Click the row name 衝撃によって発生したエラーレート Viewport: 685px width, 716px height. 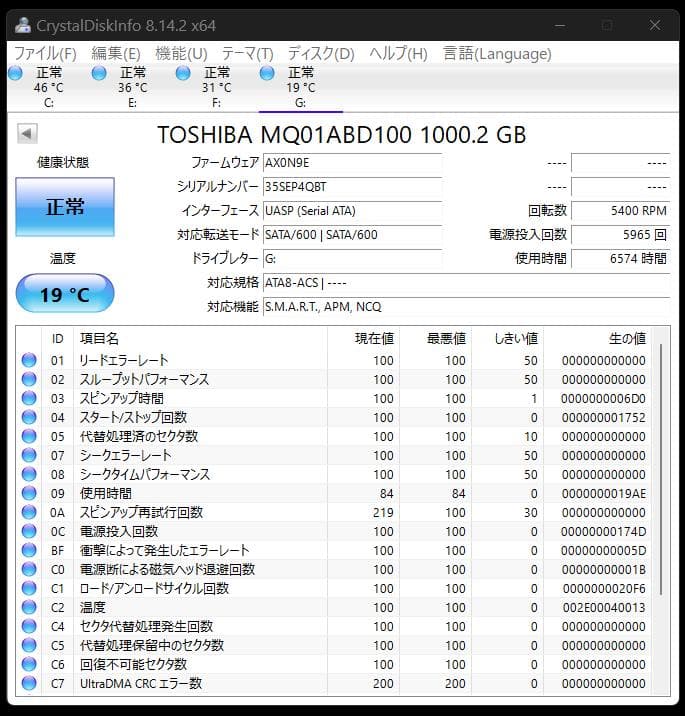(x=164, y=550)
